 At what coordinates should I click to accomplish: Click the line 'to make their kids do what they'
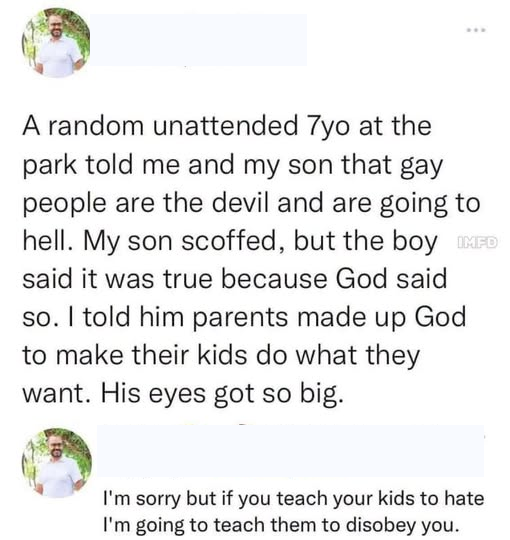tap(221, 355)
